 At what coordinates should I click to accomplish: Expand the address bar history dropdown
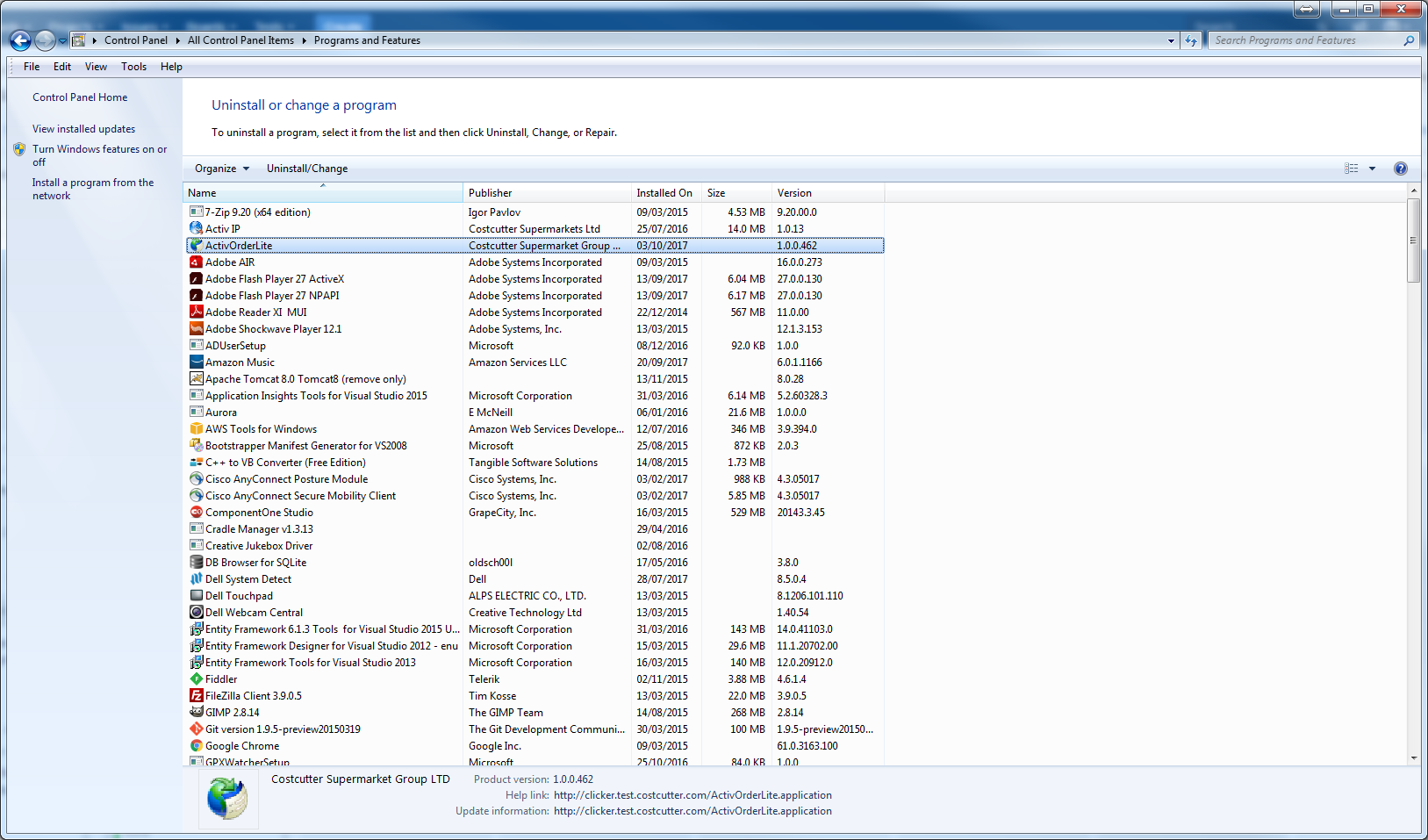[1171, 40]
